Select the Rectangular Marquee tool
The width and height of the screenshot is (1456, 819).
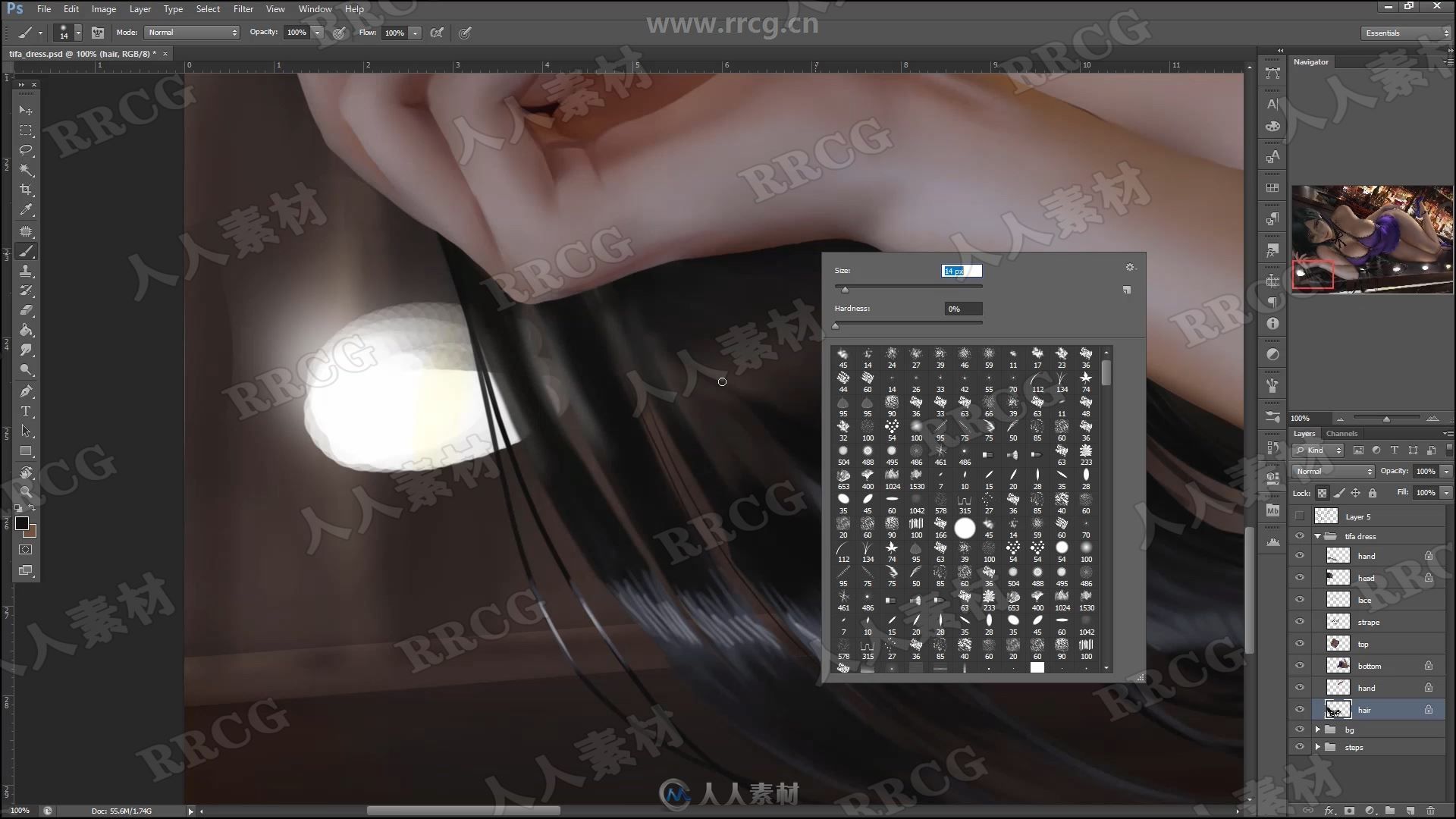(x=26, y=130)
